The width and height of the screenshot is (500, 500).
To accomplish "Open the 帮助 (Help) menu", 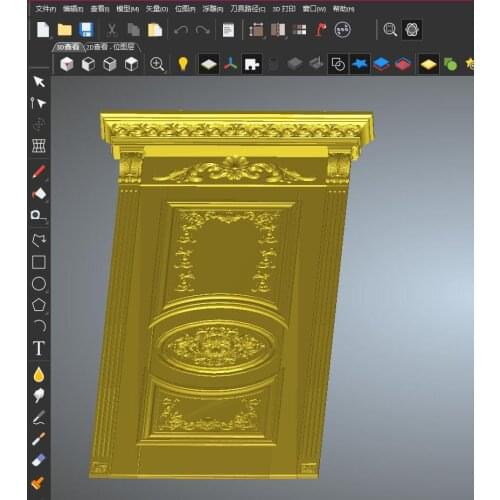I will point(343,9).
